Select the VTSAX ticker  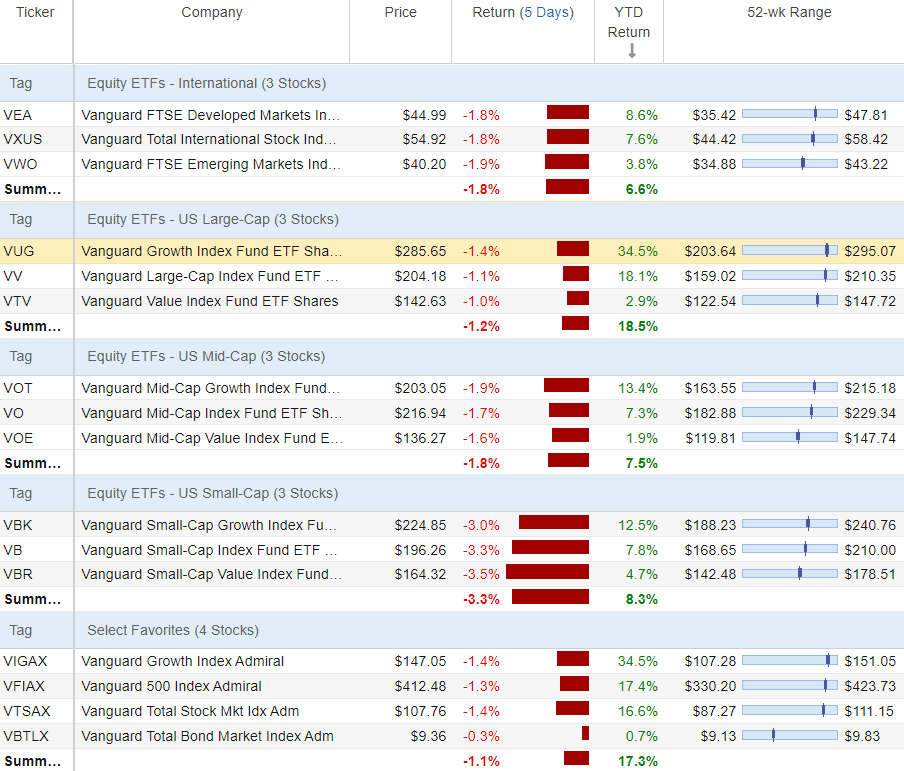[27, 710]
